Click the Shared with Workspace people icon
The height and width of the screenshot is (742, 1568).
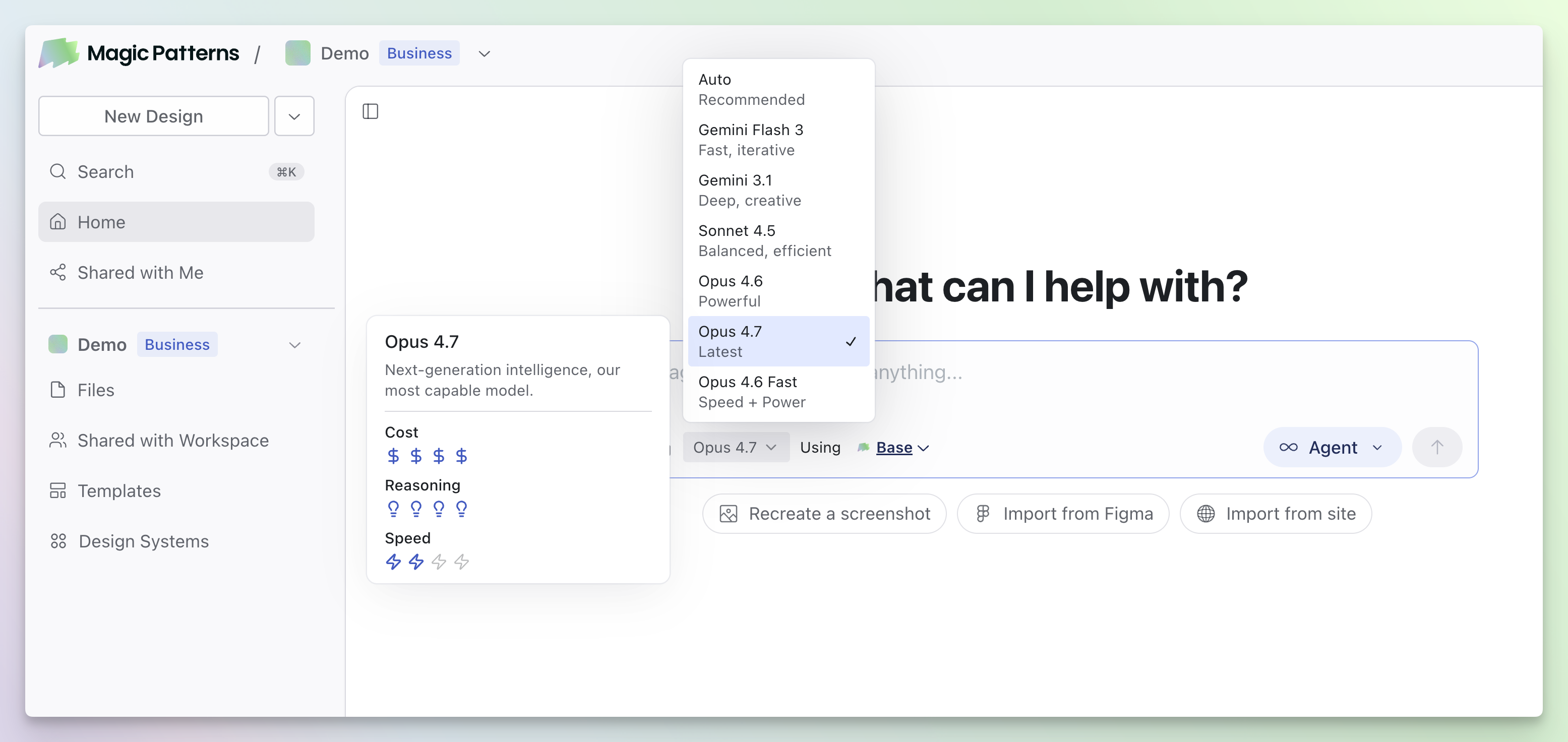point(58,440)
